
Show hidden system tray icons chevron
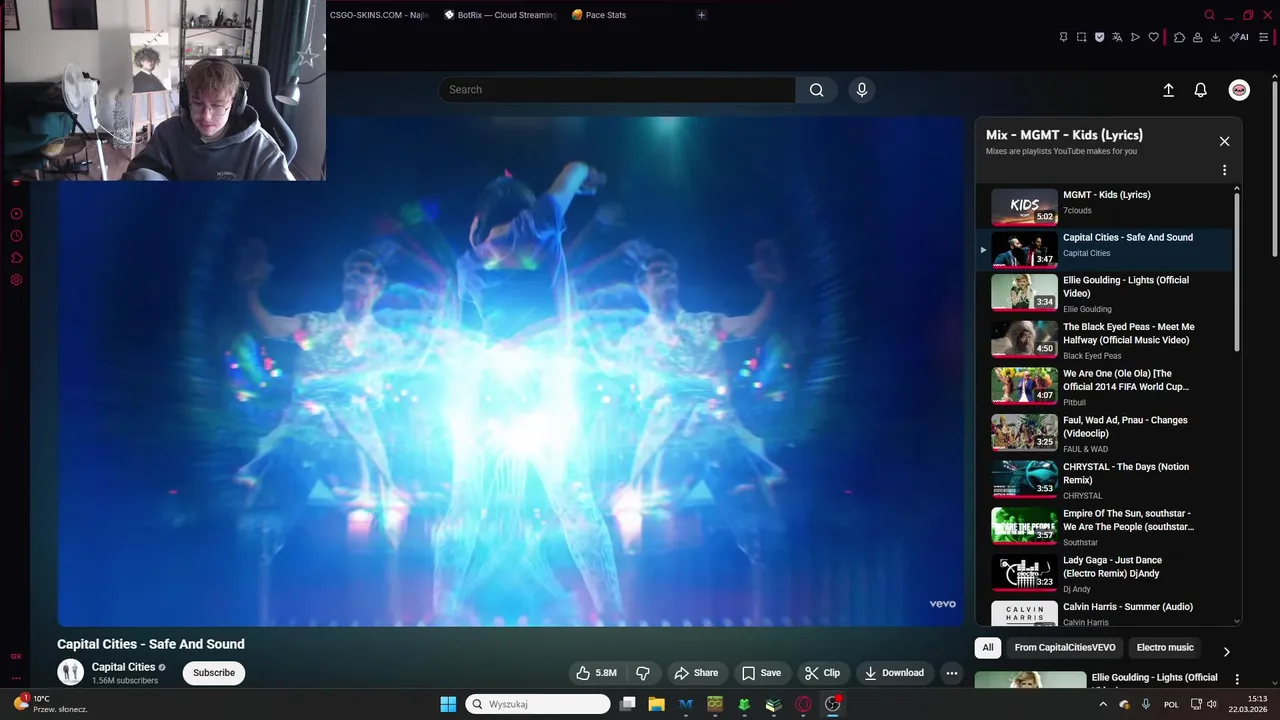point(1103,704)
